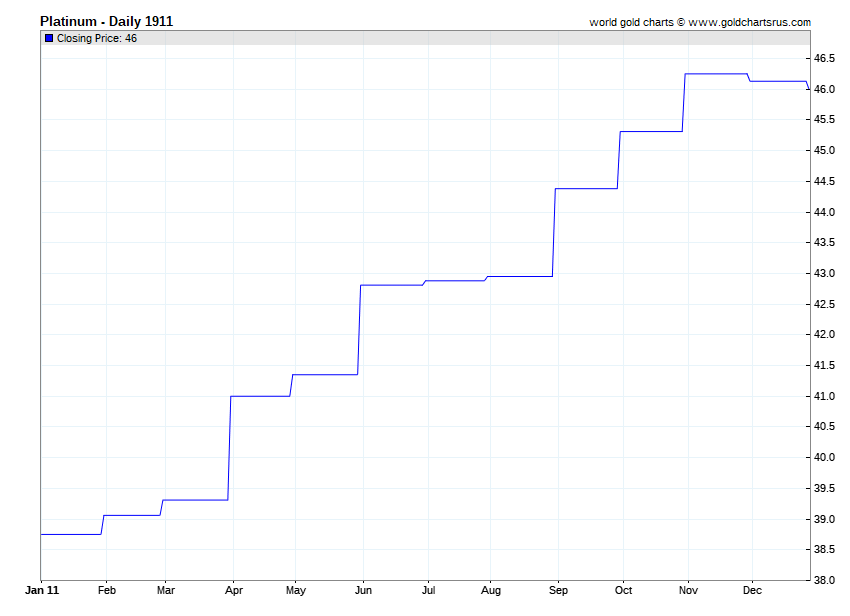Click the 41.0 y-axis price label
Image resolution: width=850 pixels, height=616 pixels.
click(825, 397)
